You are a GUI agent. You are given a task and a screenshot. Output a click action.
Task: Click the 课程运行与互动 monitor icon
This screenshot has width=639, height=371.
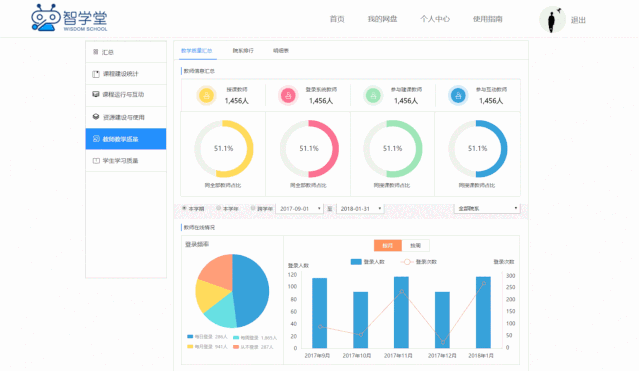click(96, 94)
